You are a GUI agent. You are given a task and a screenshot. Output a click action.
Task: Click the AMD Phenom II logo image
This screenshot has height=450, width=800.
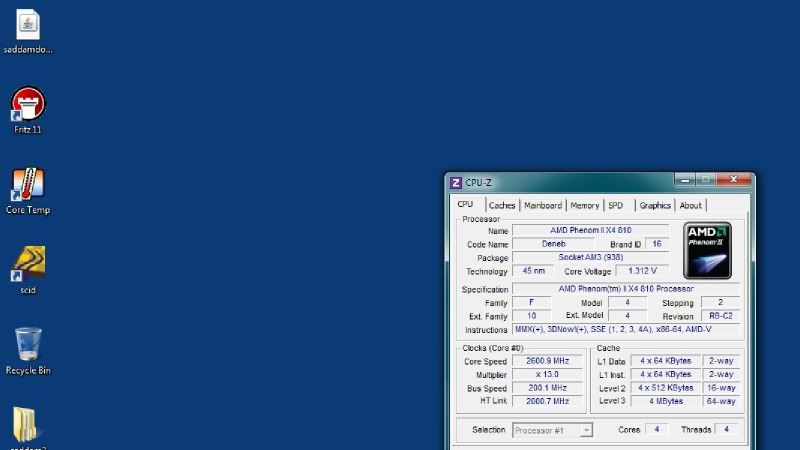tap(707, 251)
